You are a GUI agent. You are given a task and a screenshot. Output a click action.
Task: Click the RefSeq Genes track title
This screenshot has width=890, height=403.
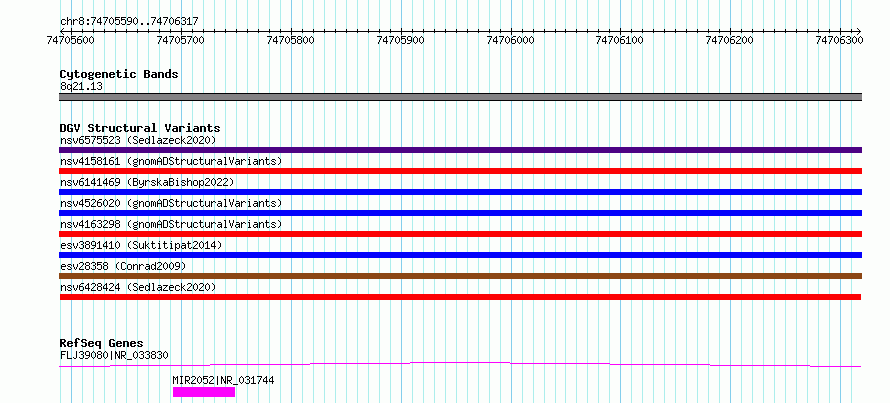pos(101,343)
